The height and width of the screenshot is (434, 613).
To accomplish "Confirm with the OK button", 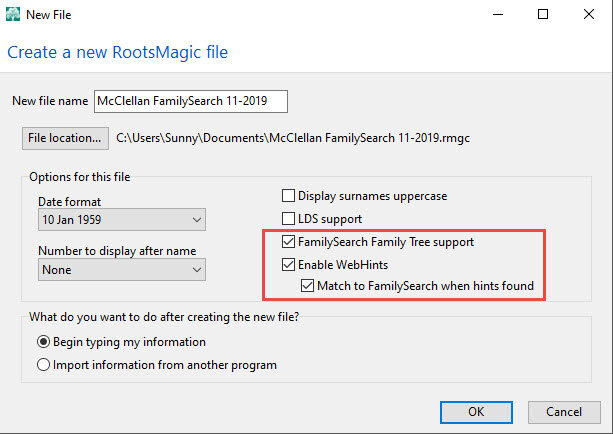I will [476, 412].
